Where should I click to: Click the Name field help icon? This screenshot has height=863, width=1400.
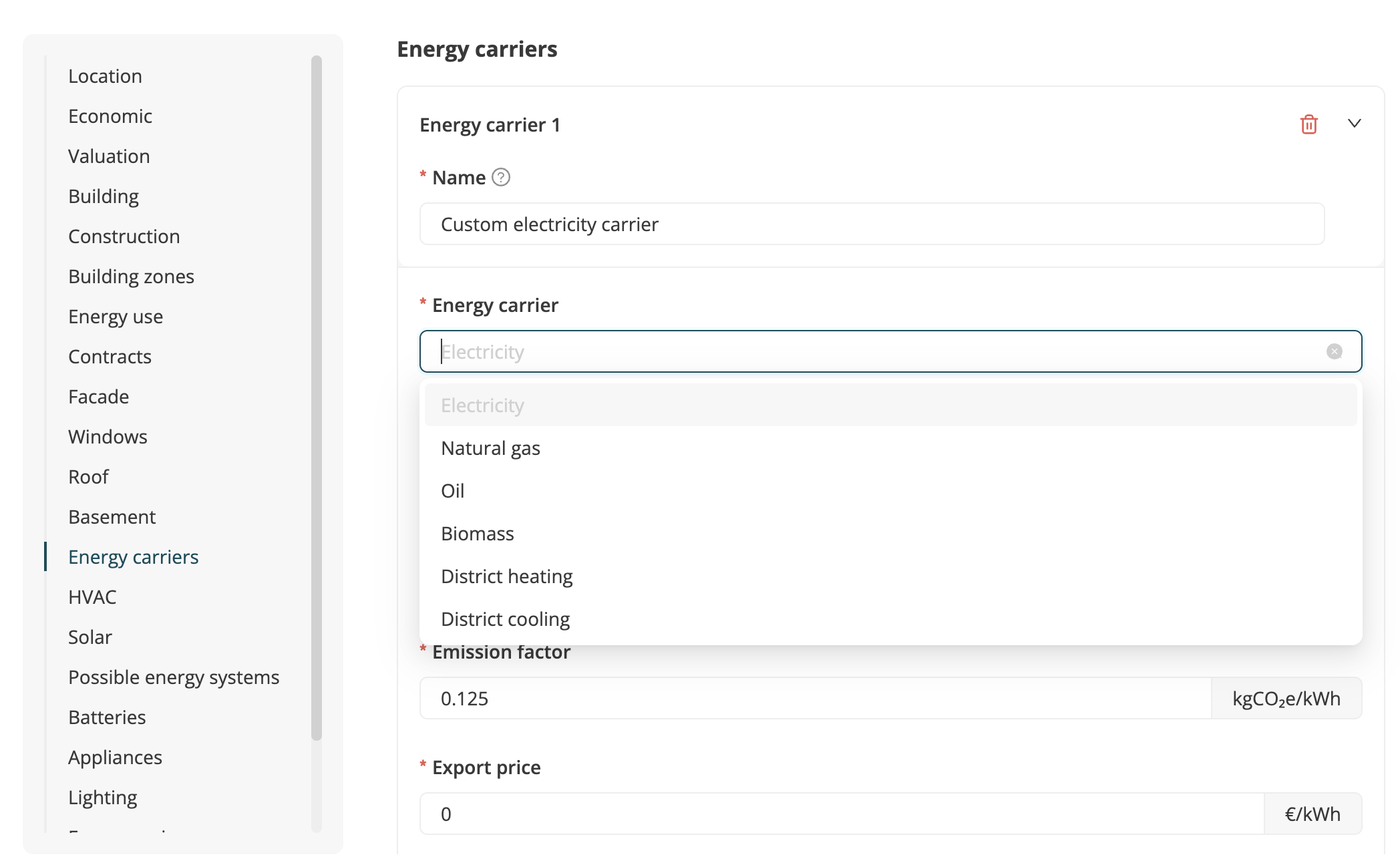click(501, 177)
